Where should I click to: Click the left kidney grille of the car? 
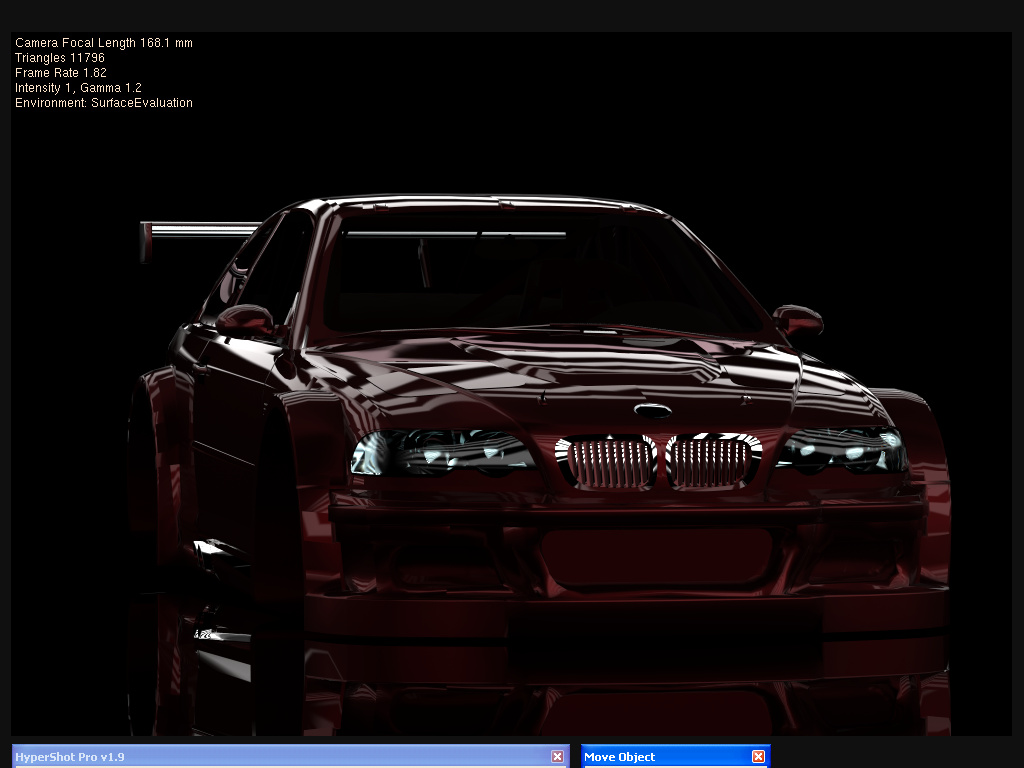click(606, 462)
